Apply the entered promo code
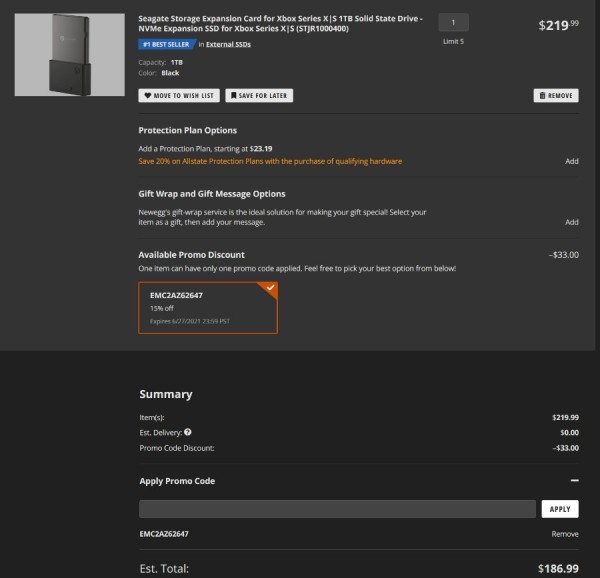The image size is (600, 578). [560, 509]
